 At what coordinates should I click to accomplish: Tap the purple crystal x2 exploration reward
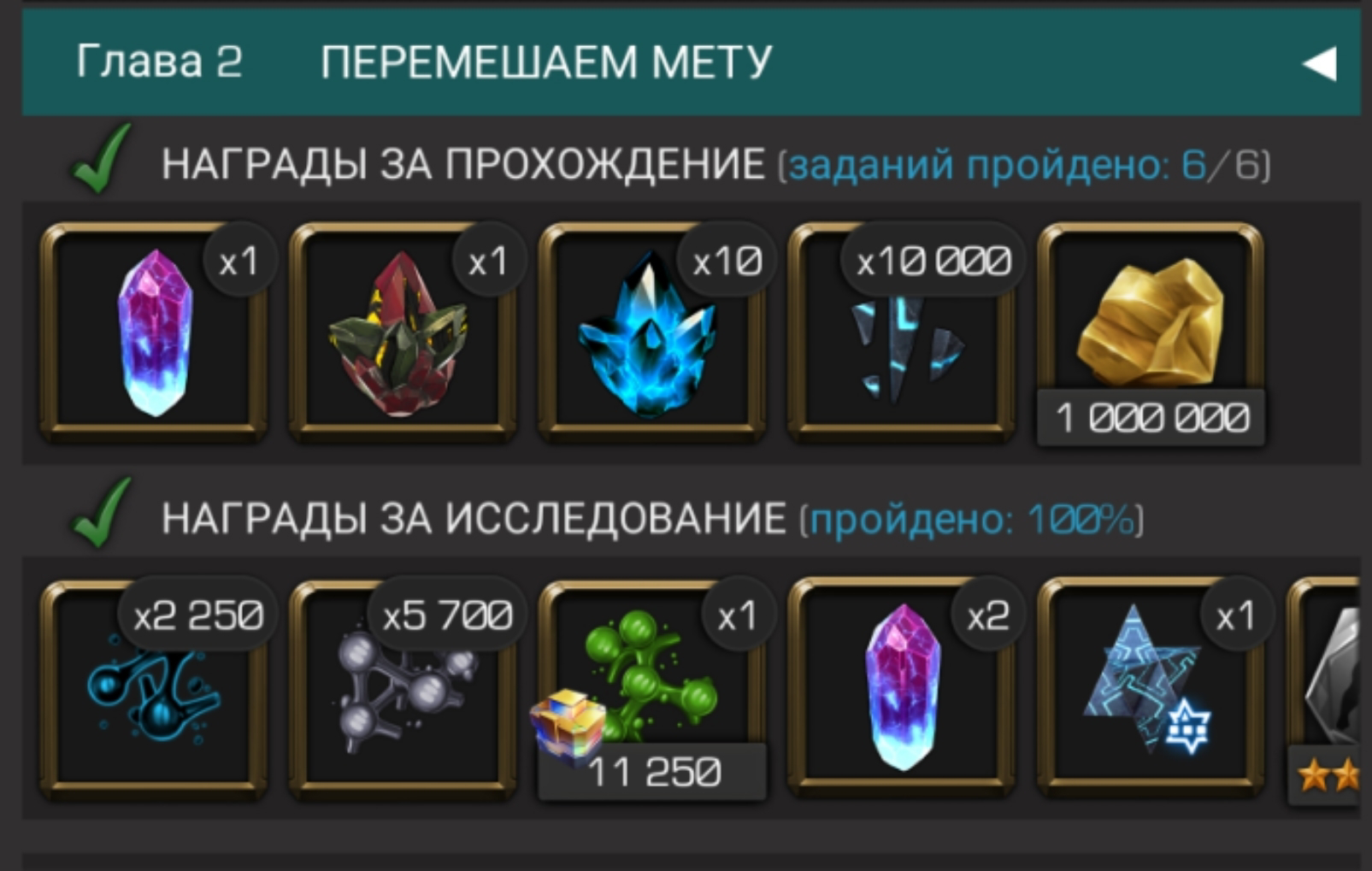tap(902, 689)
